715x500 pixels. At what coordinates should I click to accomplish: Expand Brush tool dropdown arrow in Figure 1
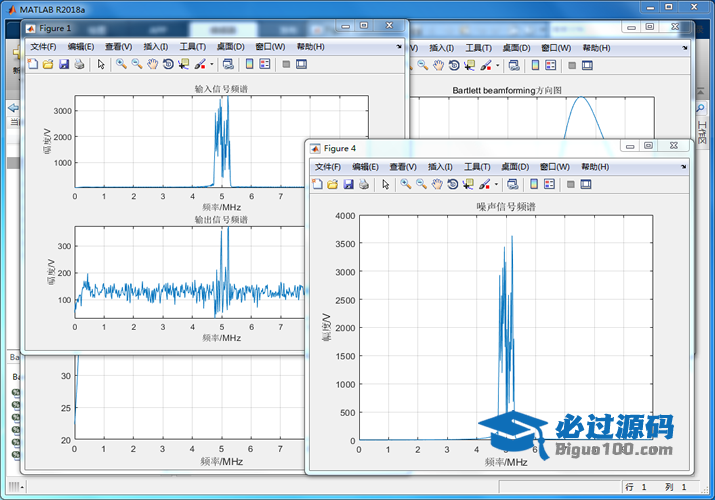point(212,65)
